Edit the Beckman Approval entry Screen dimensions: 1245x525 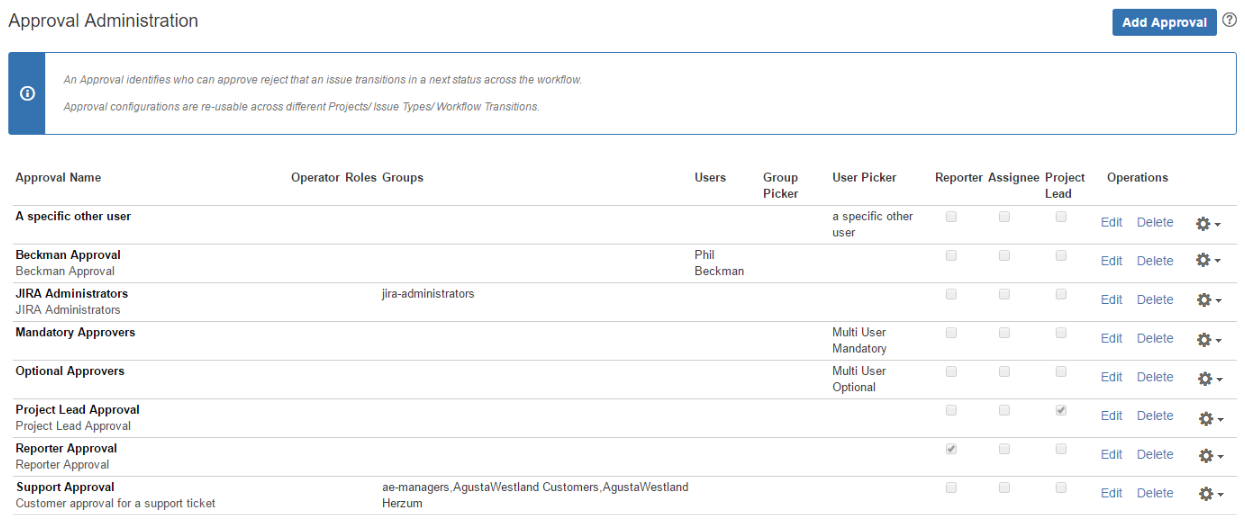pos(1111,261)
